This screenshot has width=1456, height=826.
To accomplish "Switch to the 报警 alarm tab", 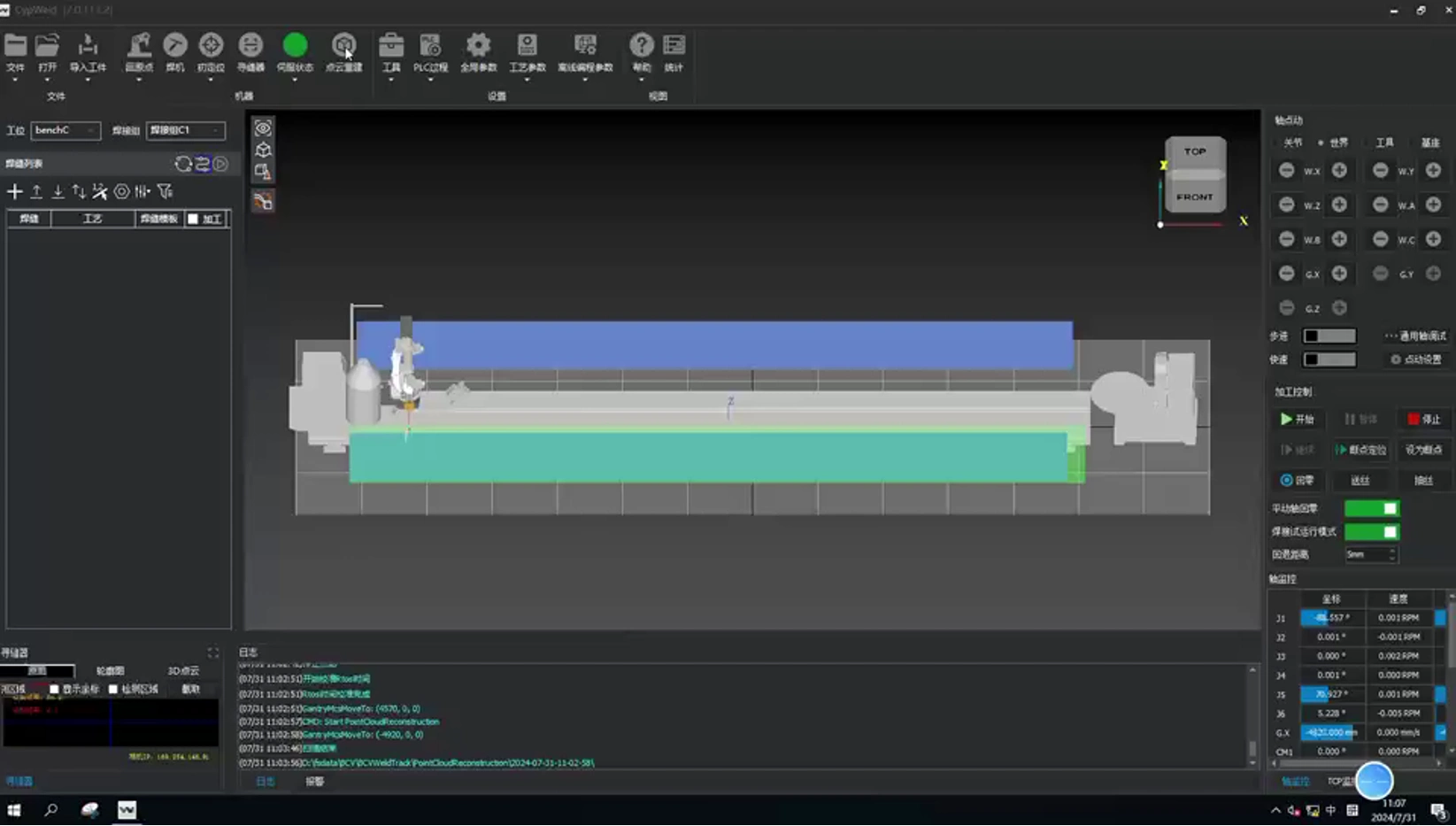I will click(314, 782).
